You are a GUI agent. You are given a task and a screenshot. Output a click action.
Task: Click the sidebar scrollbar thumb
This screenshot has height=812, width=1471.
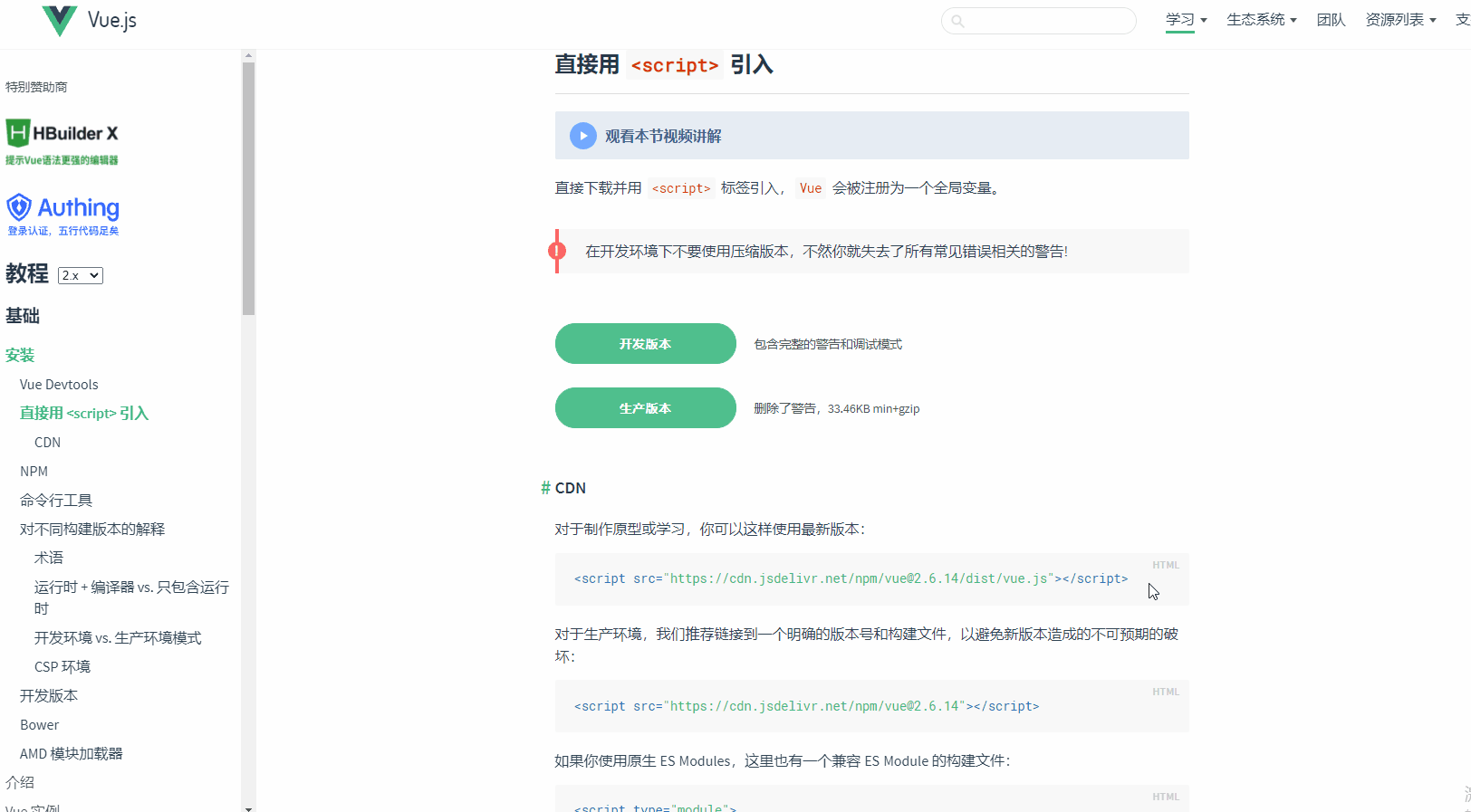(x=248, y=188)
